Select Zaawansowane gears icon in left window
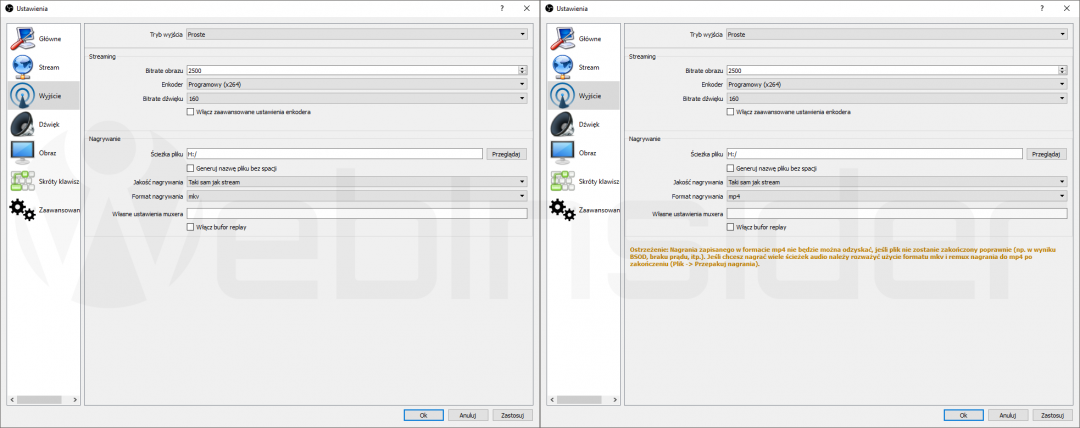The width and height of the screenshot is (1080, 428). 22,210
